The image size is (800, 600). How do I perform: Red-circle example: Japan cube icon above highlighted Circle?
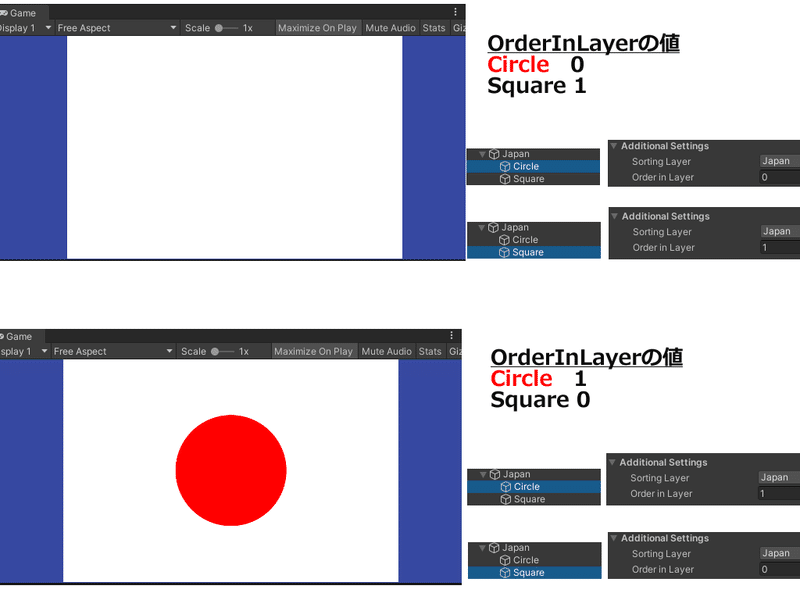pyautogui.click(x=495, y=474)
